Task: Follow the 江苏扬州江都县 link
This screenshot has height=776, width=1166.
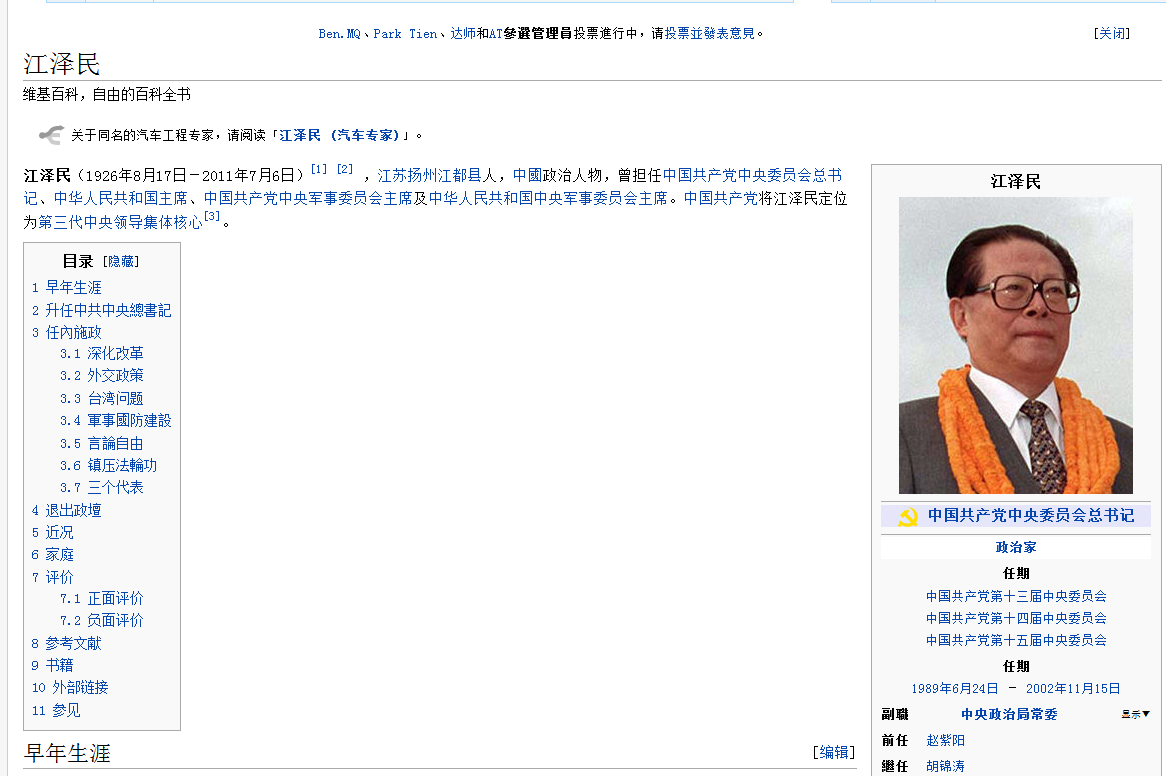Action: 436,175
